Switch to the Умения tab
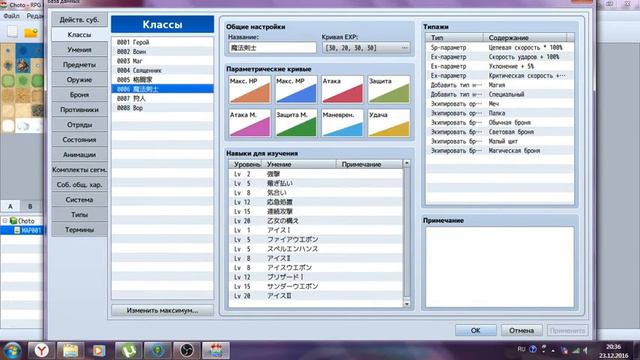640x360 pixels. pos(80,50)
